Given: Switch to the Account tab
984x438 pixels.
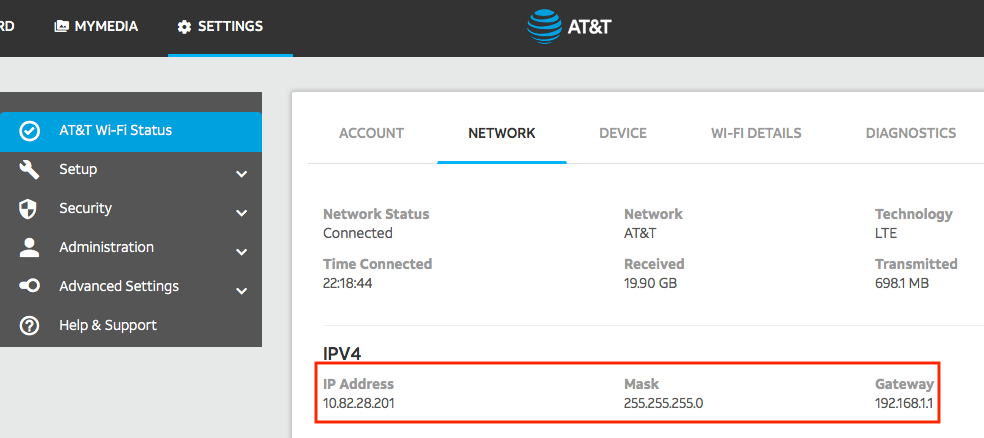Looking at the screenshot, I should click(x=371, y=133).
